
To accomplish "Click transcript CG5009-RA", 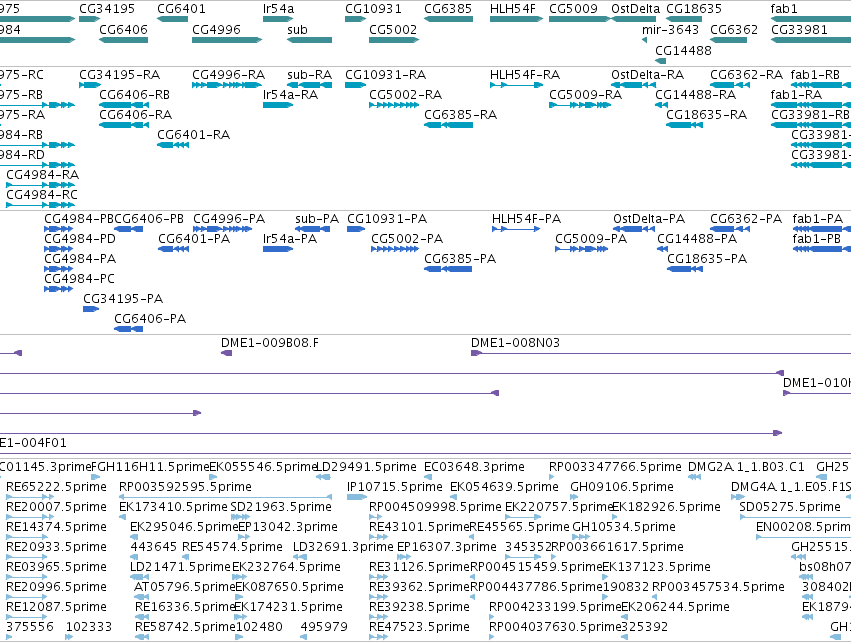I will click(x=580, y=105).
